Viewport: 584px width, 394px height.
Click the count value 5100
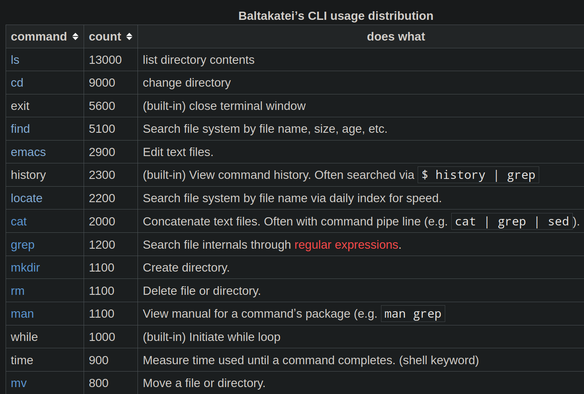coord(102,129)
